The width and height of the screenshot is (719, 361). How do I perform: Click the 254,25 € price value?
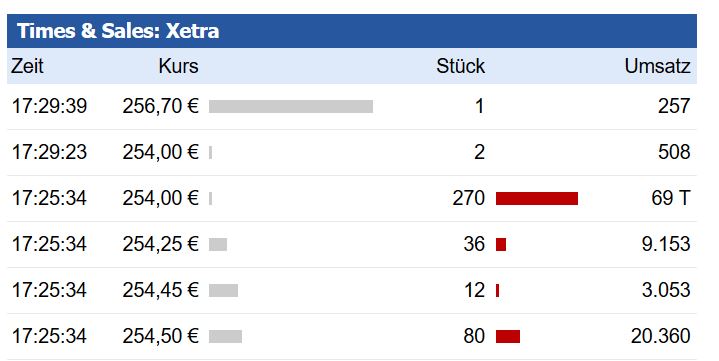click(160, 244)
